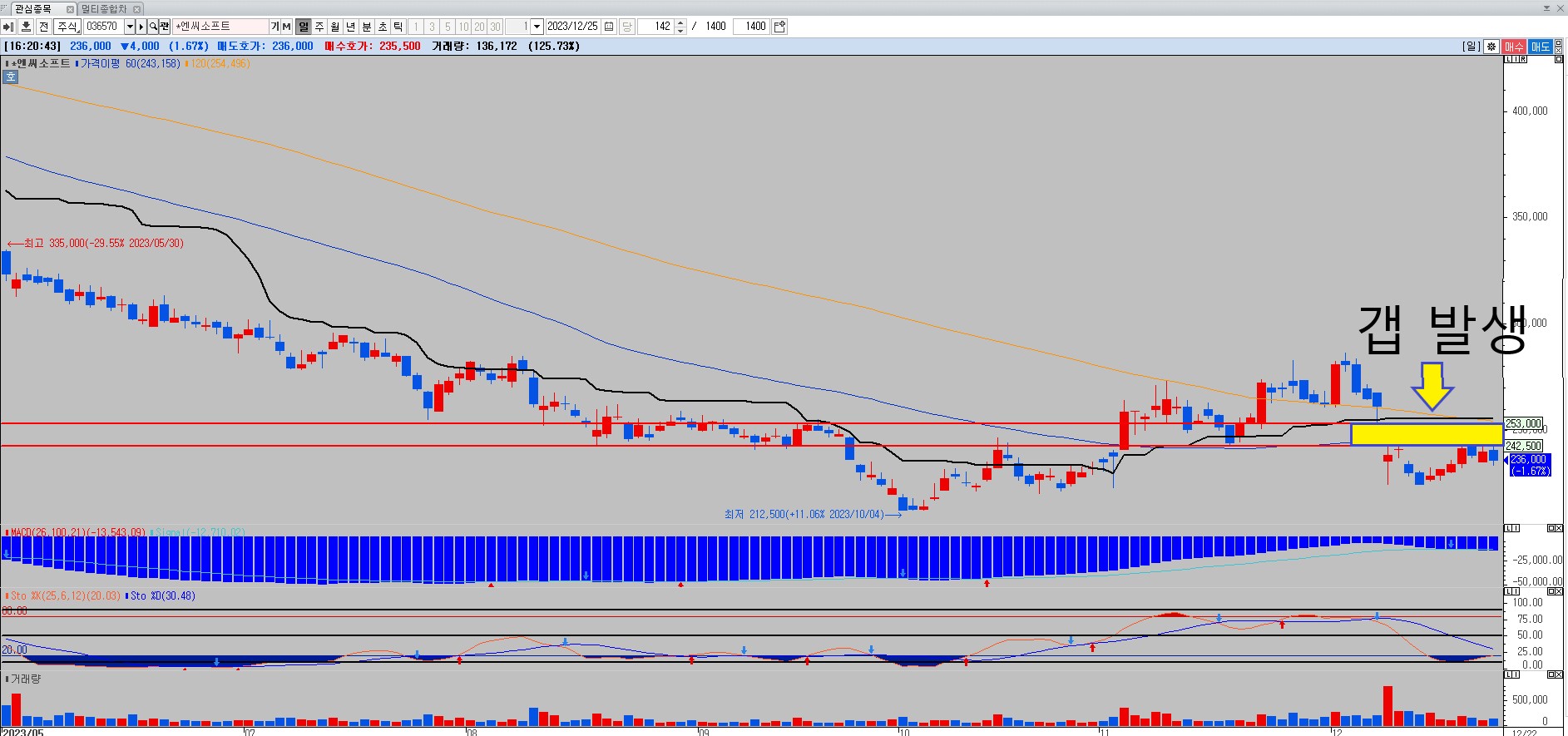The image size is (1568, 736).
Task: Click the L axis button on price panel
Action: click(x=1507, y=60)
